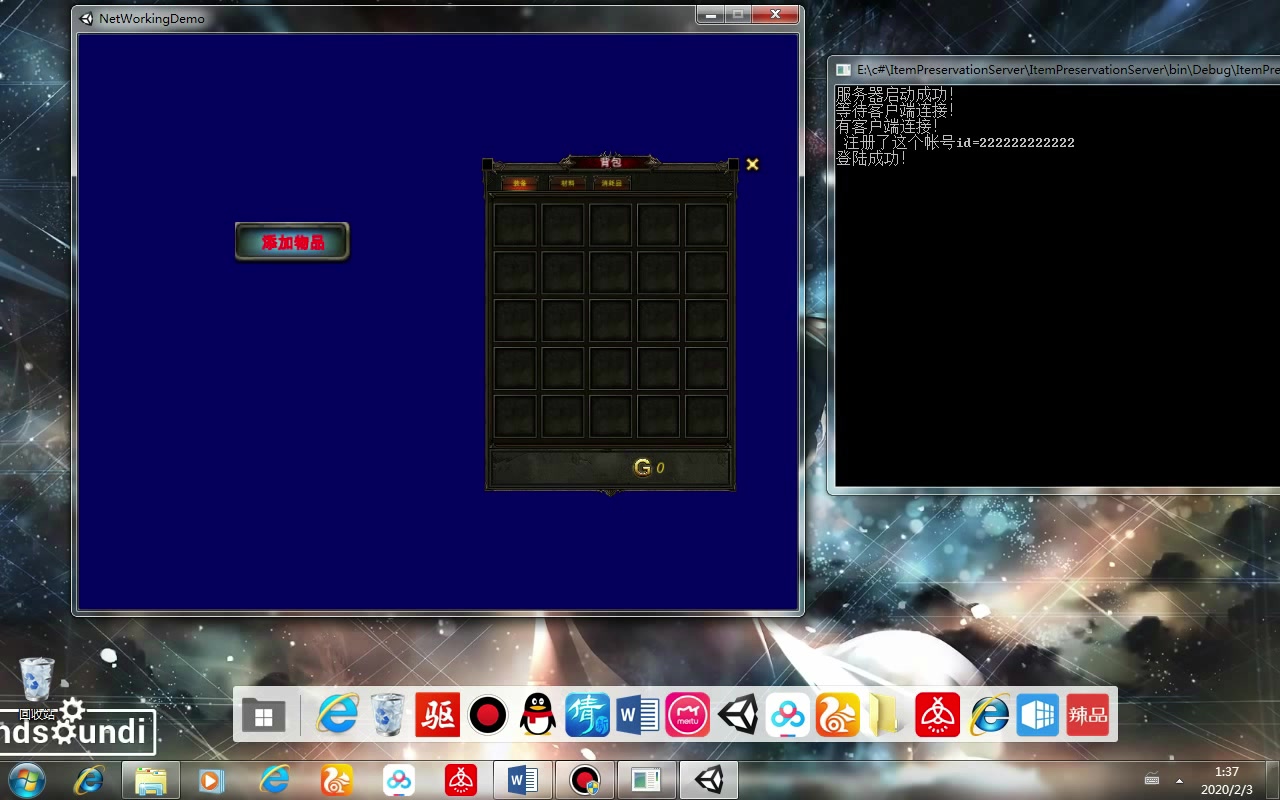The height and width of the screenshot is (800, 1280).
Task: Switch to Unity in the taskbar
Action: pyautogui.click(x=709, y=780)
